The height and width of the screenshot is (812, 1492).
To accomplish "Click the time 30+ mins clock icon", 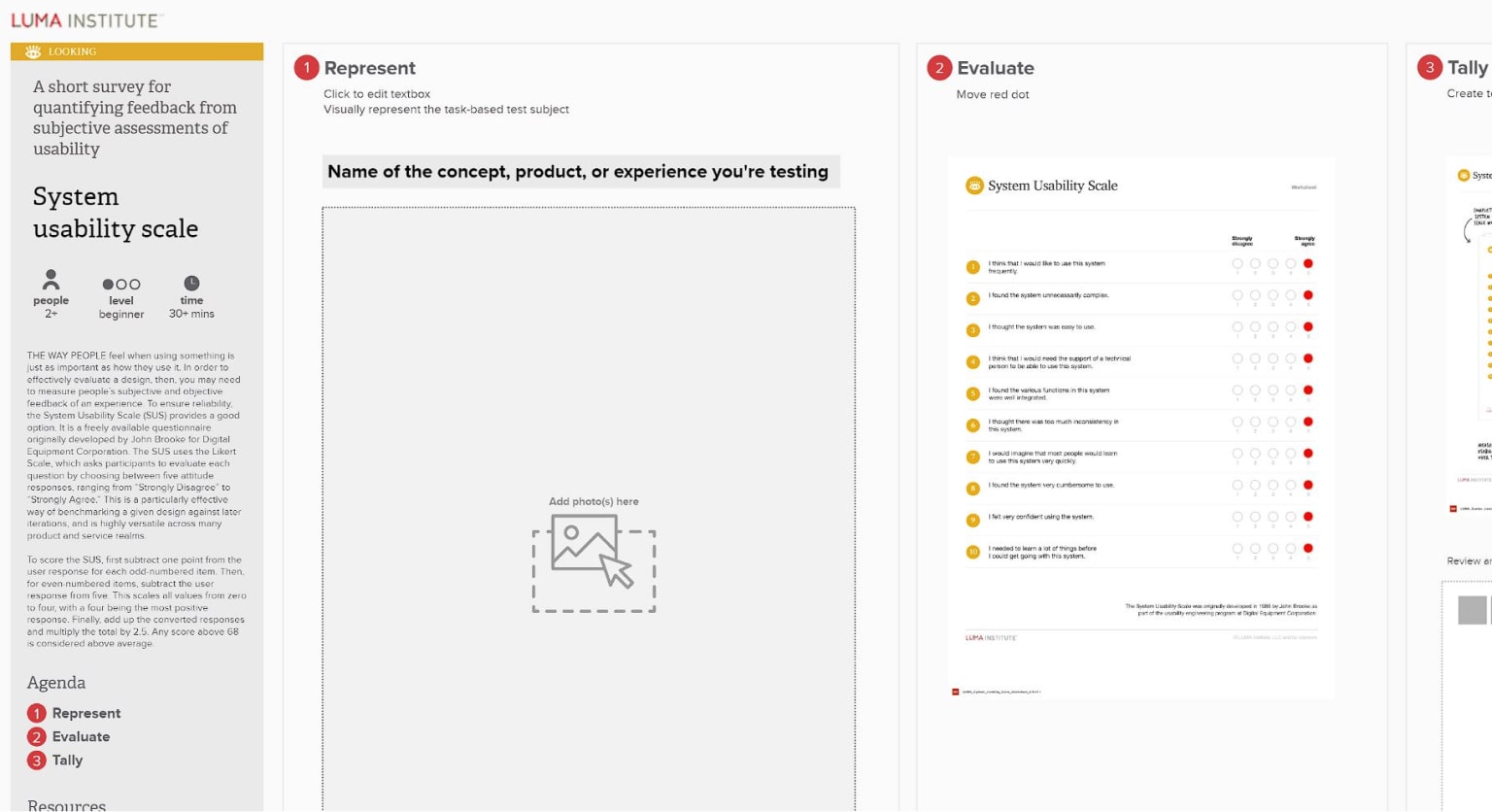I will (x=191, y=284).
